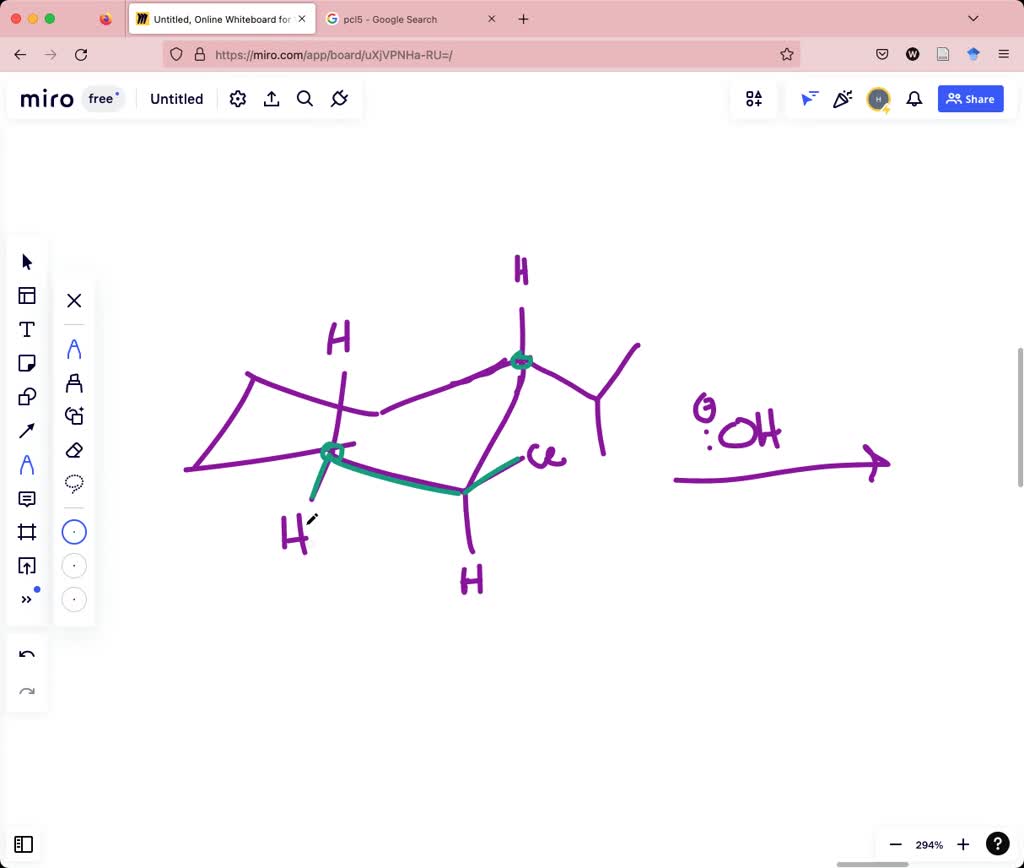
Task: Open the Sticky note tool
Action: pyautogui.click(x=26, y=362)
